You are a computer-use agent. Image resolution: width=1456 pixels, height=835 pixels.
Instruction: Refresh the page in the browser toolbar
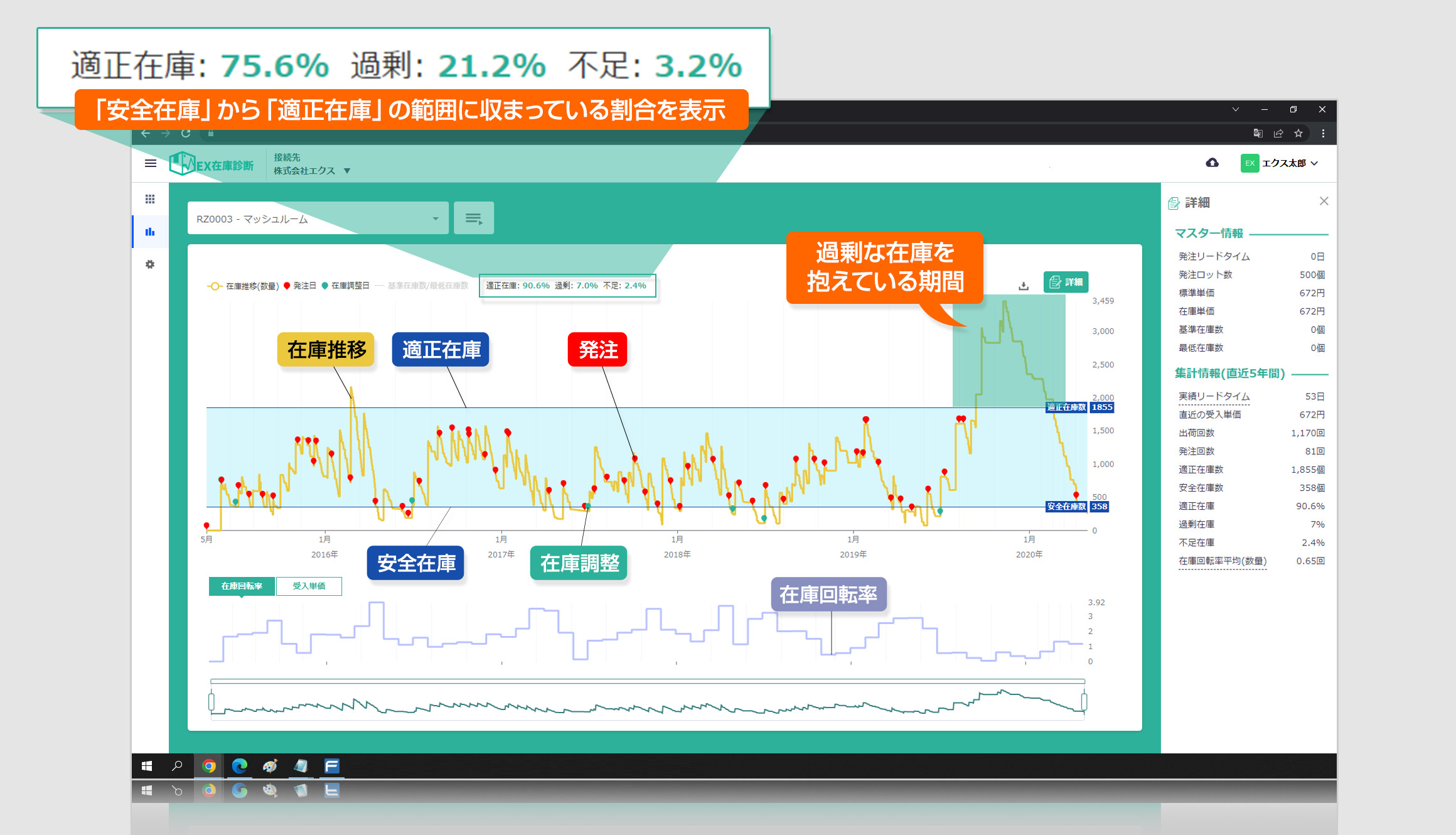(186, 134)
